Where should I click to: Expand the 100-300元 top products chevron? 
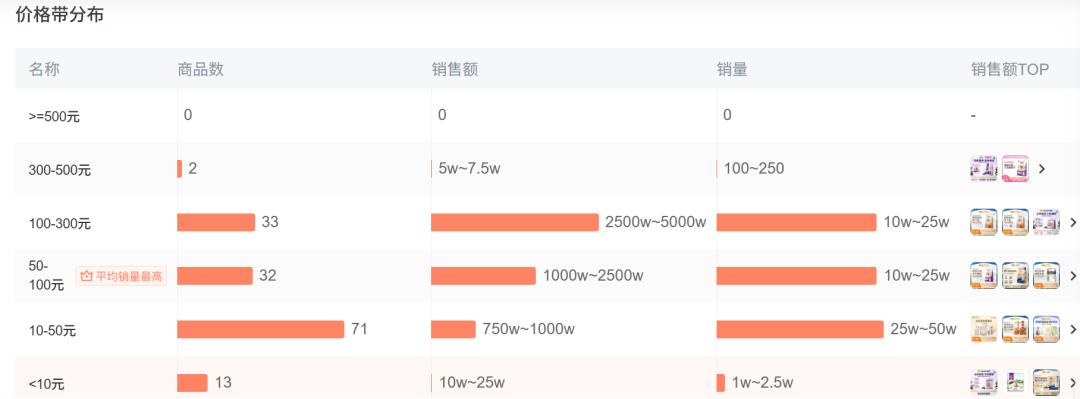coord(1073,223)
